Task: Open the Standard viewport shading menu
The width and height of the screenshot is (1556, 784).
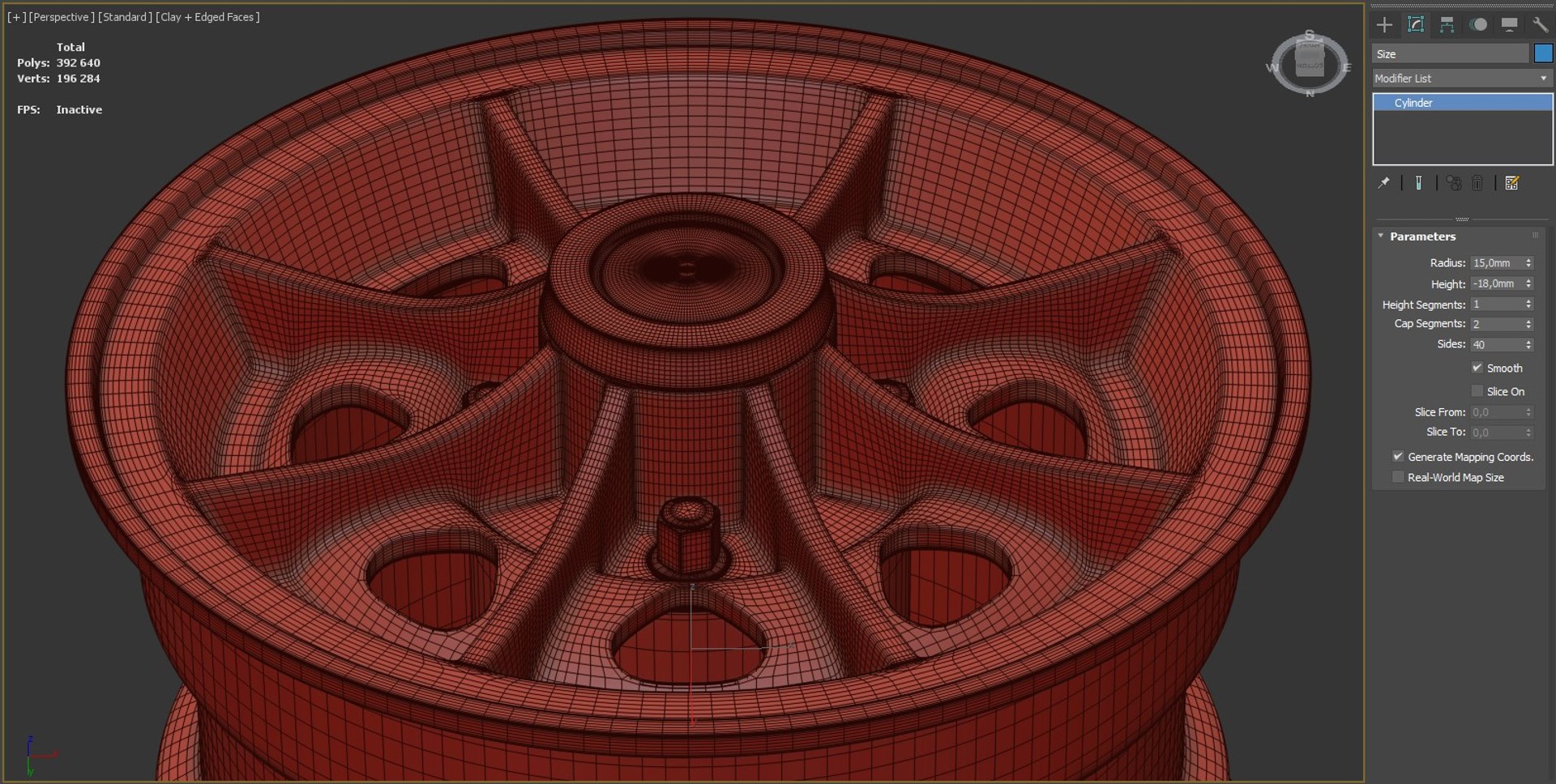Action: 125,17
